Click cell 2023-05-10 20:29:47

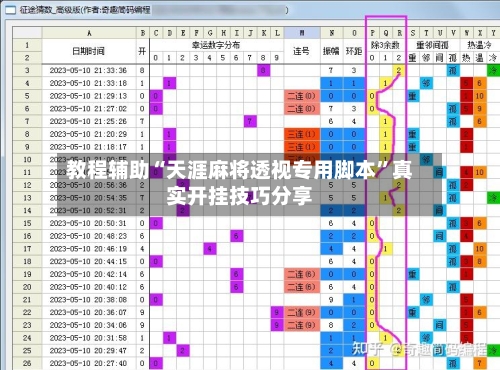[x=89, y=350]
